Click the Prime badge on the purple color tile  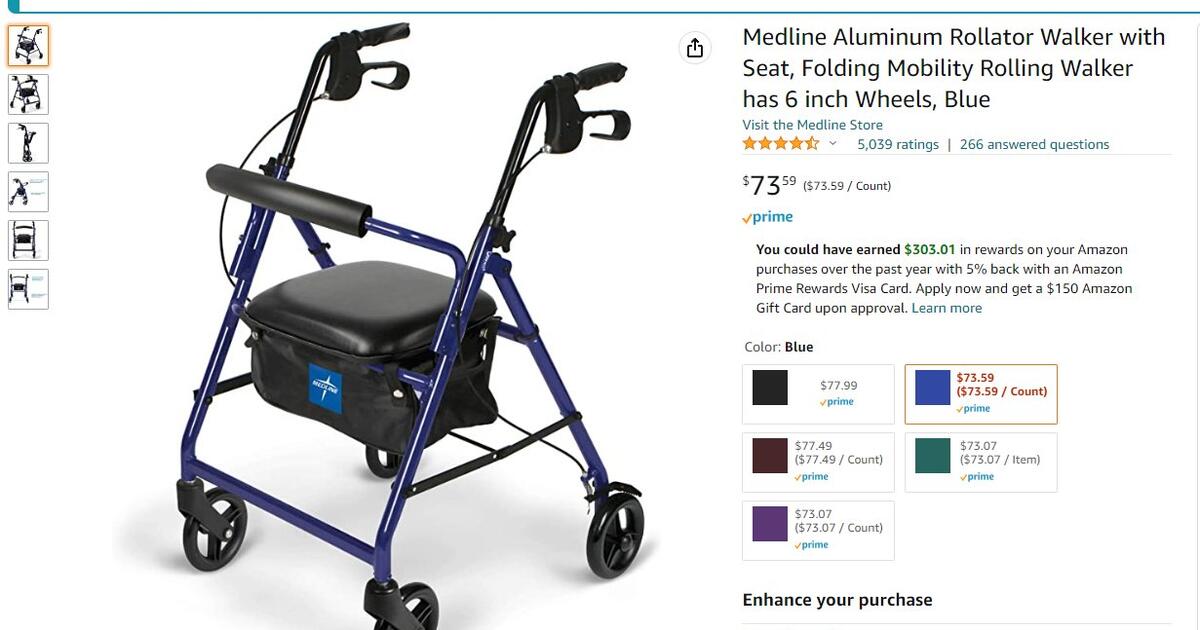coord(810,544)
